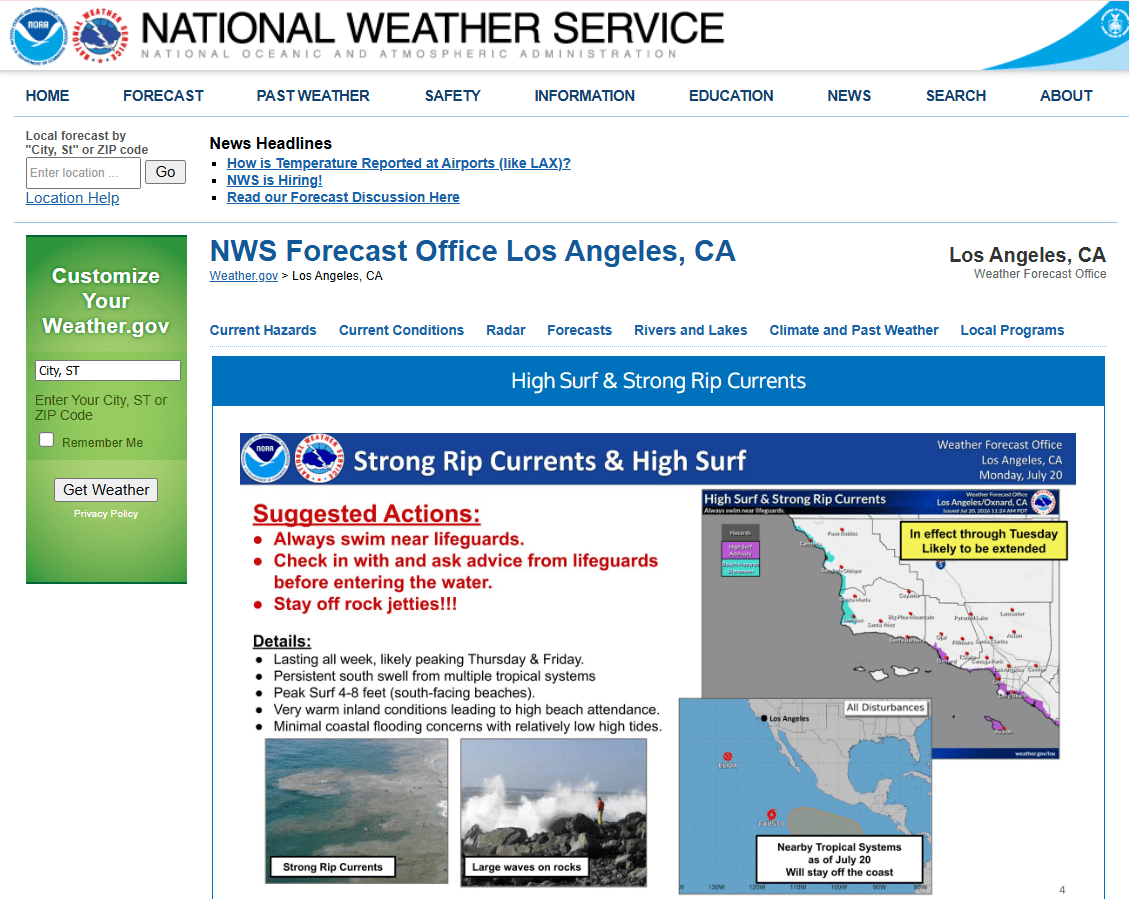
Task: Expand the Current Hazards submenu
Action: click(x=263, y=330)
